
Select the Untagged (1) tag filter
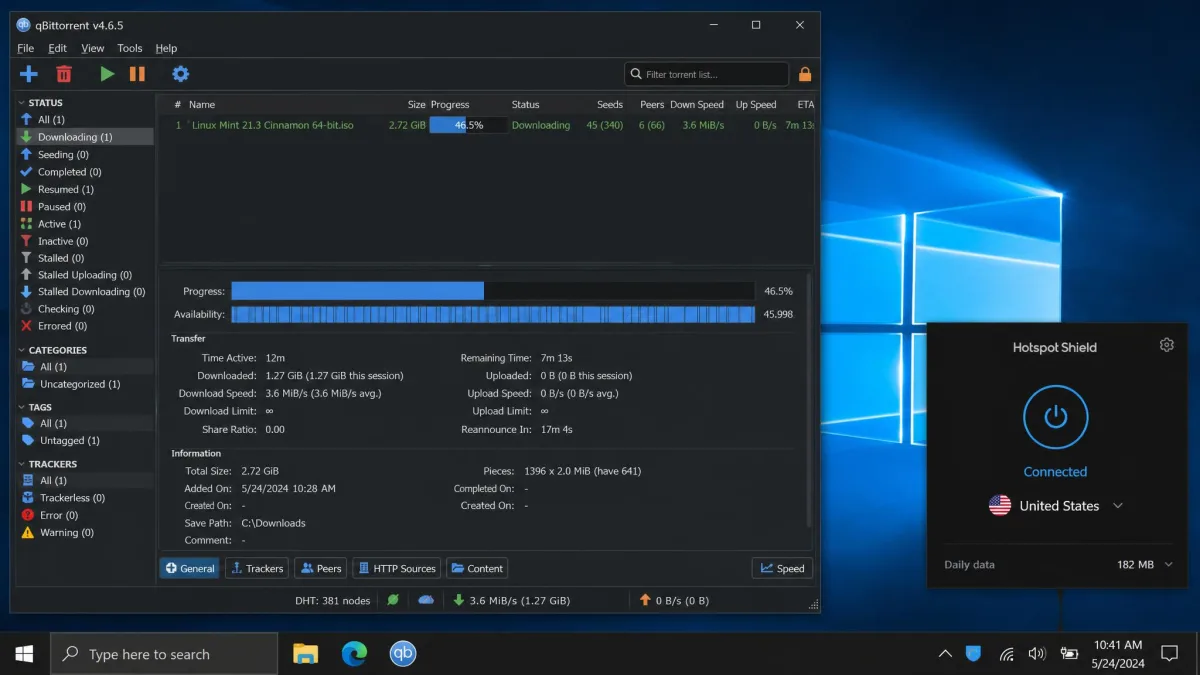[85, 441]
